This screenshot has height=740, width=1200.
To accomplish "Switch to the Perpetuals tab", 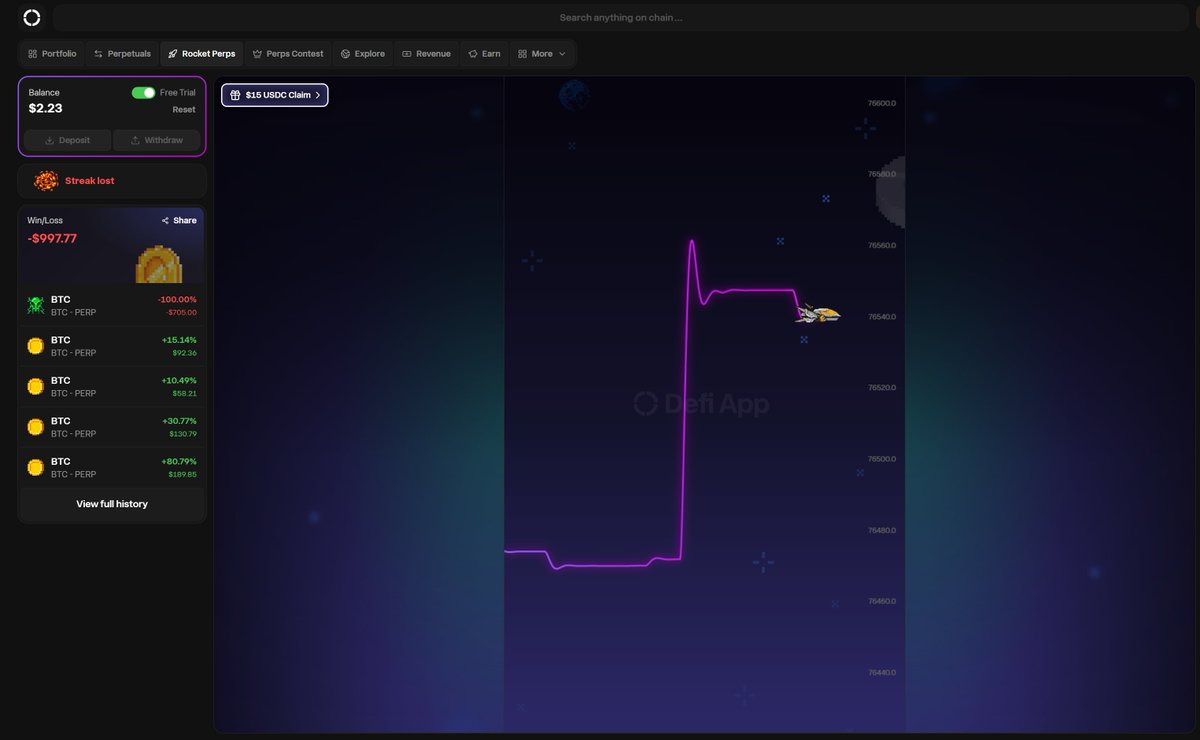I will (x=122, y=54).
